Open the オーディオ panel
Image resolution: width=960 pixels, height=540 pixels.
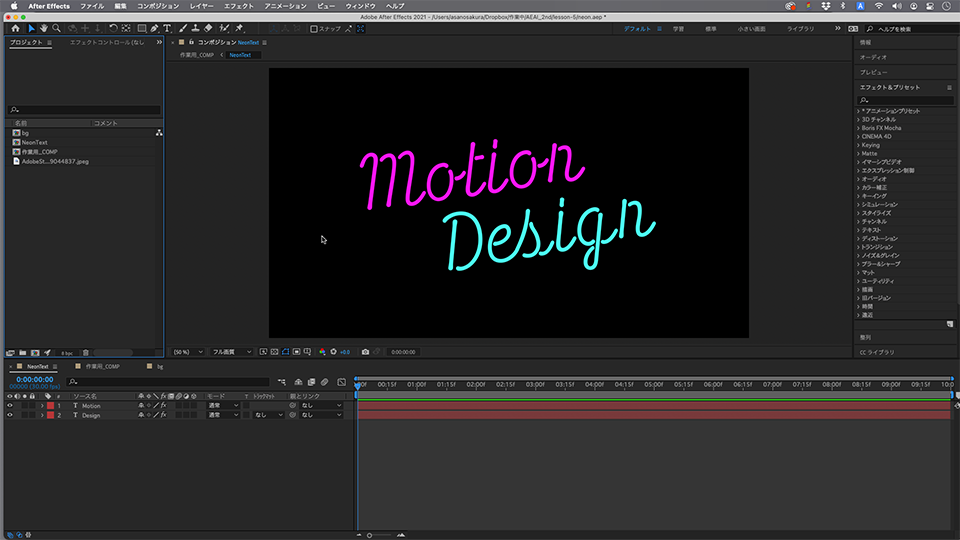[873, 57]
